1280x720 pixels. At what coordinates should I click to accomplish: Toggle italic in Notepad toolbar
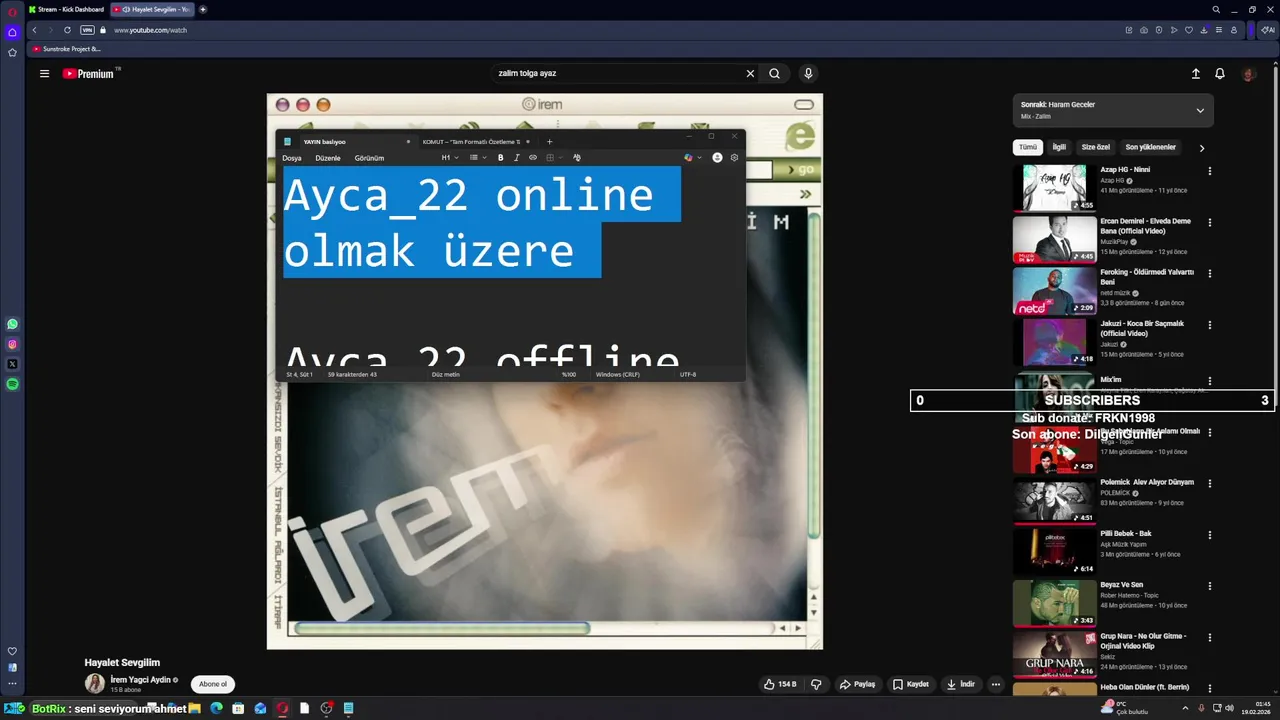[x=517, y=157]
